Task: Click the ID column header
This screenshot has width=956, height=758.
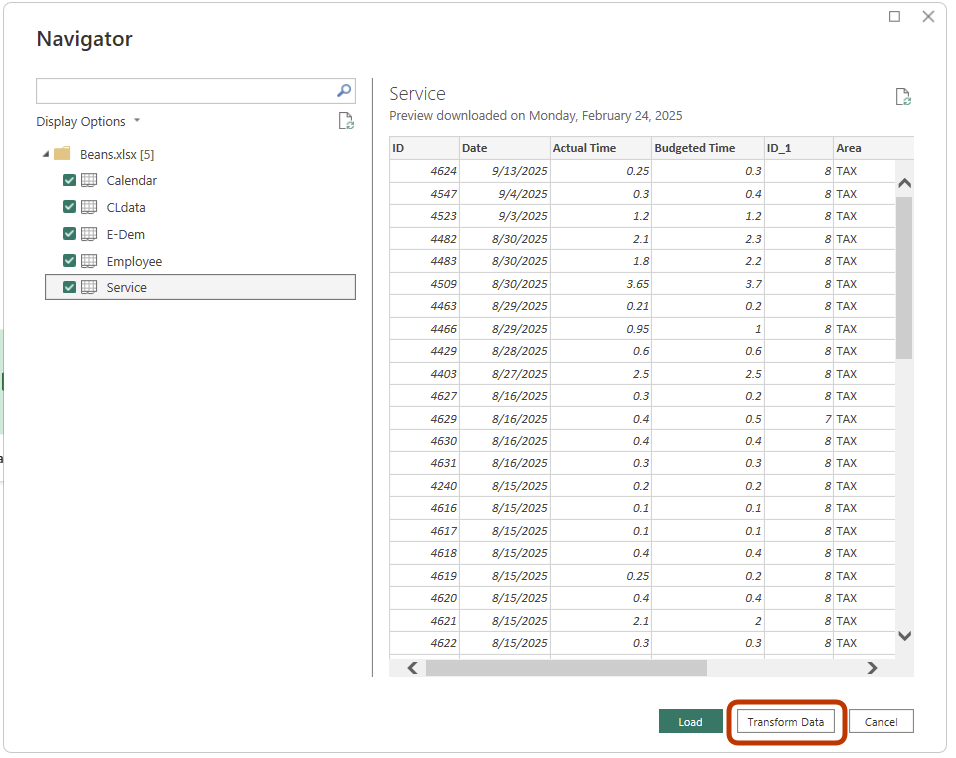Action: pos(424,148)
